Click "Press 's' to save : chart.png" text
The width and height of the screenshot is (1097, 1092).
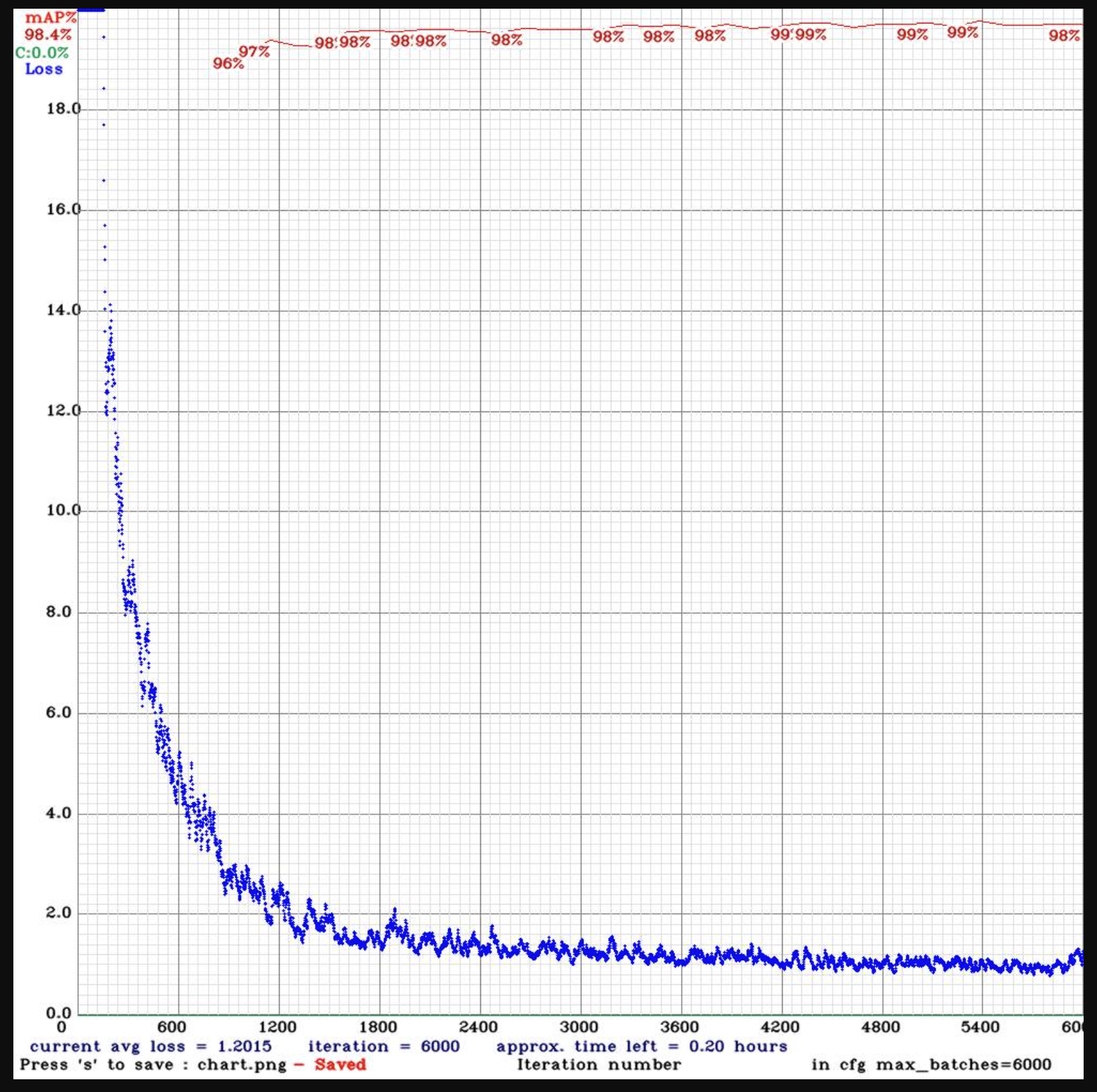click(x=153, y=1065)
